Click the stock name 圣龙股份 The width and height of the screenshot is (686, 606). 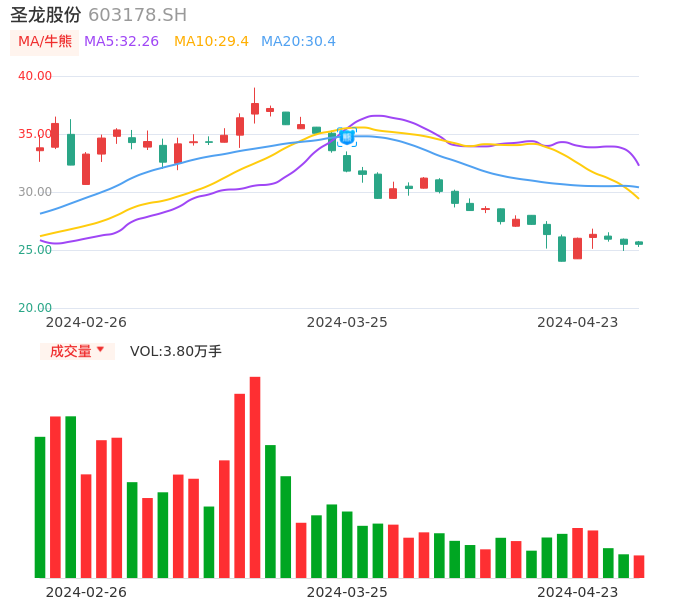point(46,15)
